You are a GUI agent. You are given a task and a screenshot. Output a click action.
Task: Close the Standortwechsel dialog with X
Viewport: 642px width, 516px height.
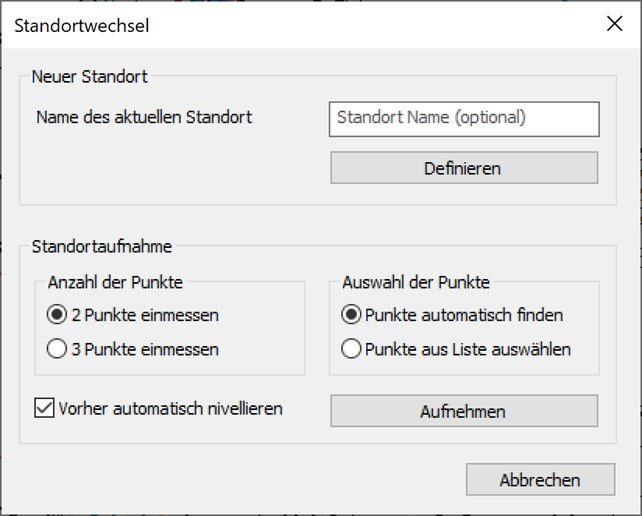point(614,24)
